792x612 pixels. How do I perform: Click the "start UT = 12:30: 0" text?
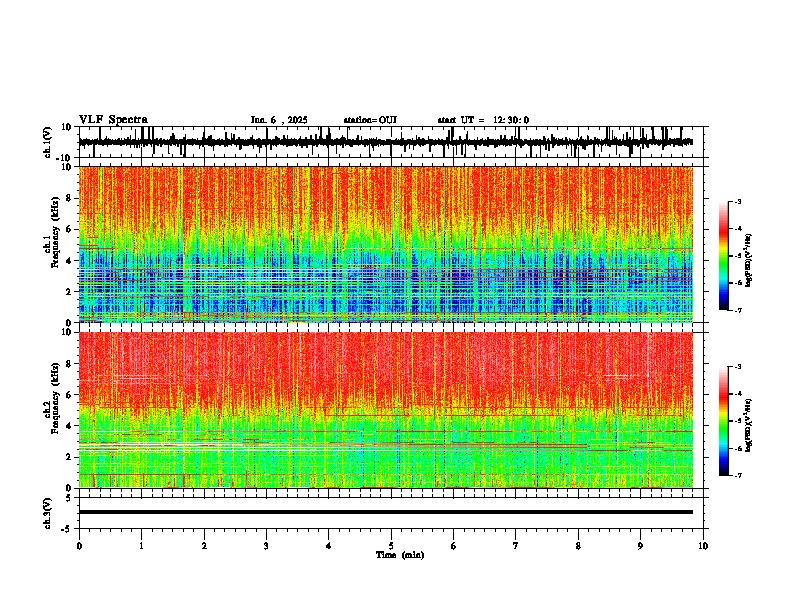click(x=483, y=120)
